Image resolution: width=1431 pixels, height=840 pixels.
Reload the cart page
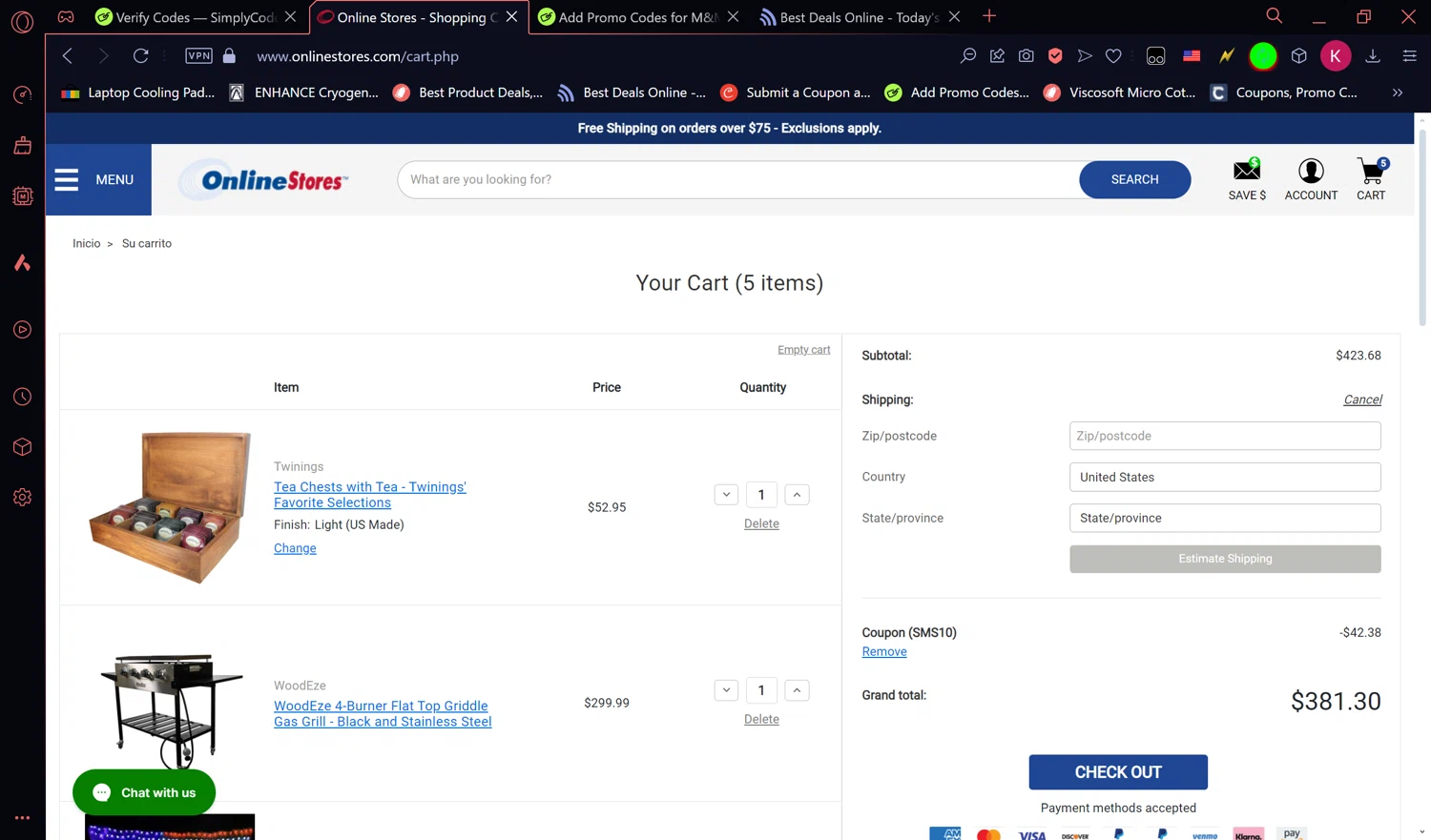point(140,56)
